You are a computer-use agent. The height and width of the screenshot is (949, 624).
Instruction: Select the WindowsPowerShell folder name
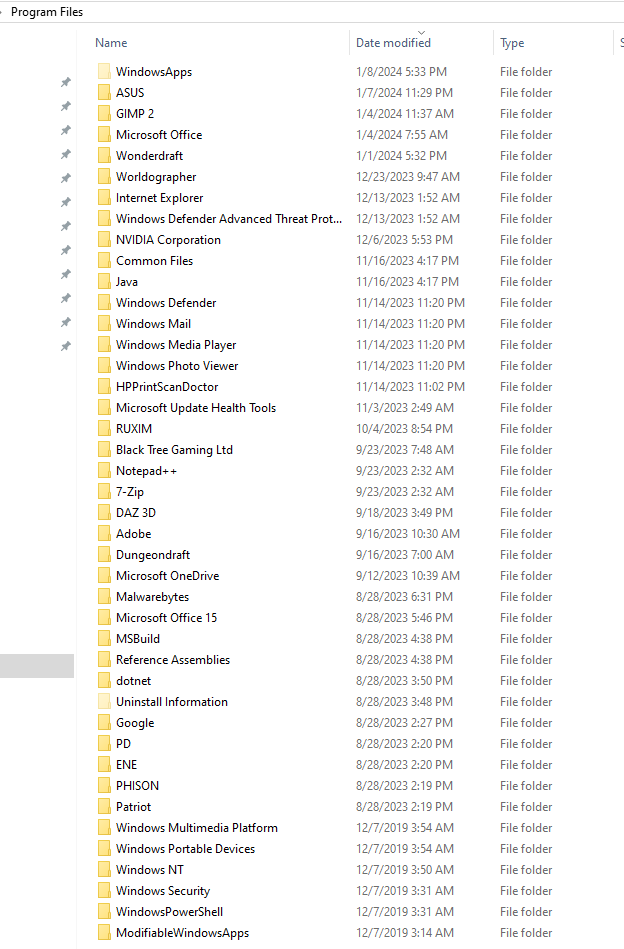tap(169, 911)
